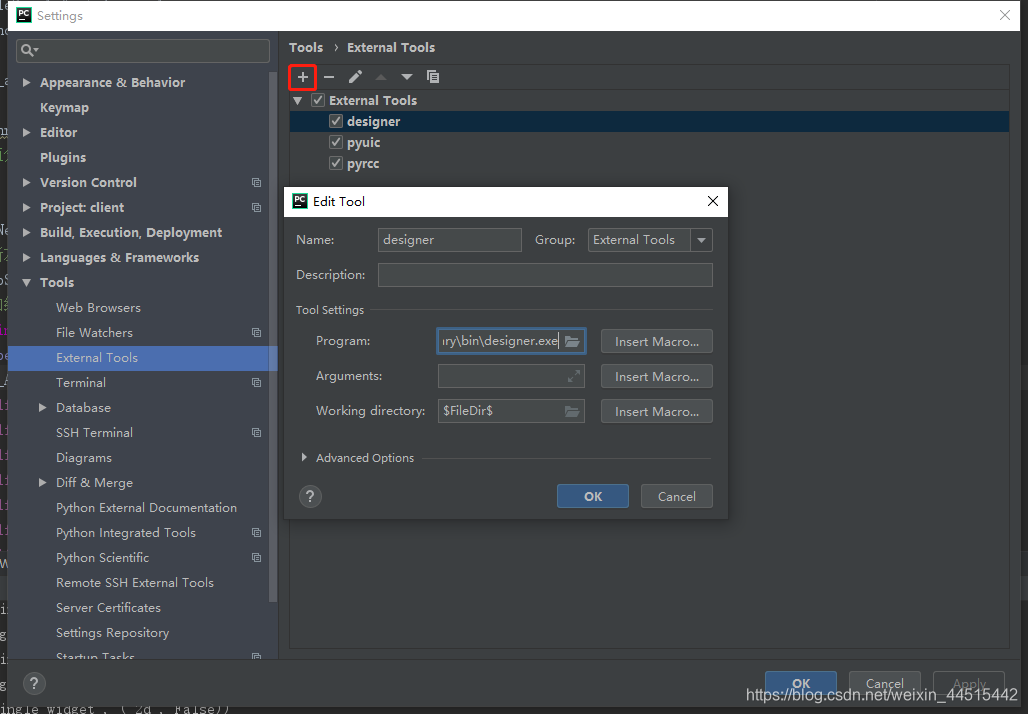Click the Edit pencil icon

[355, 77]
